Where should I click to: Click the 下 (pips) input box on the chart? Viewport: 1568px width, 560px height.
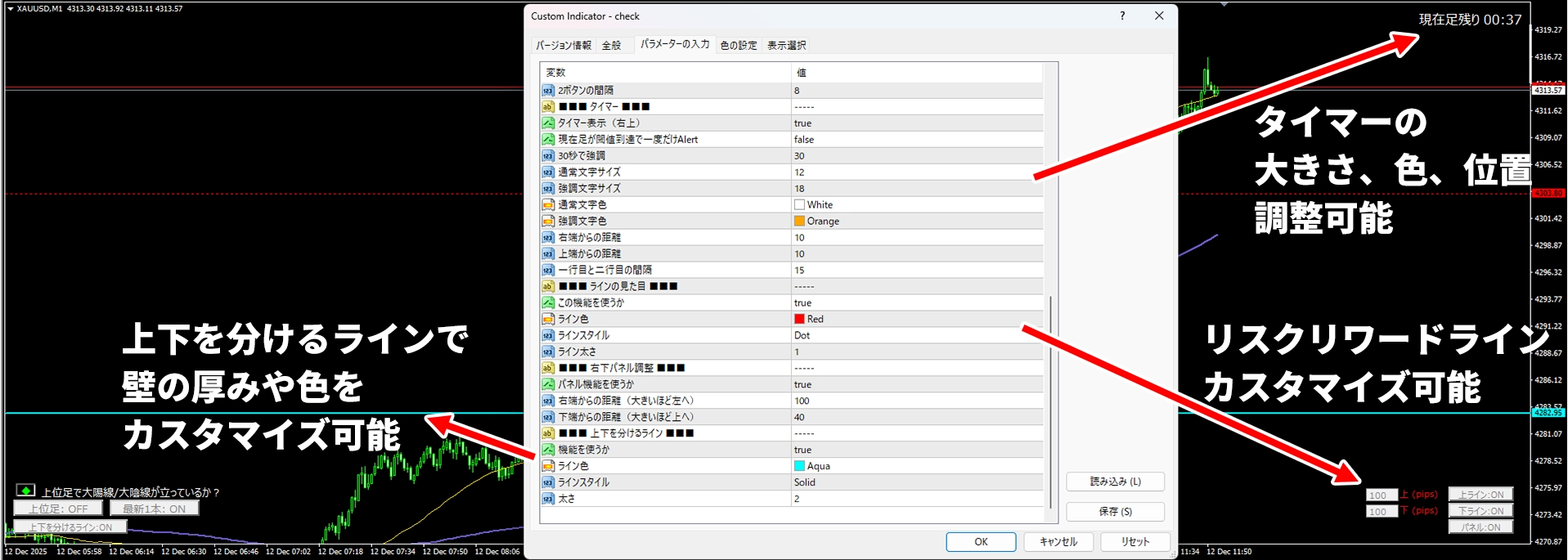point(1382,512)
